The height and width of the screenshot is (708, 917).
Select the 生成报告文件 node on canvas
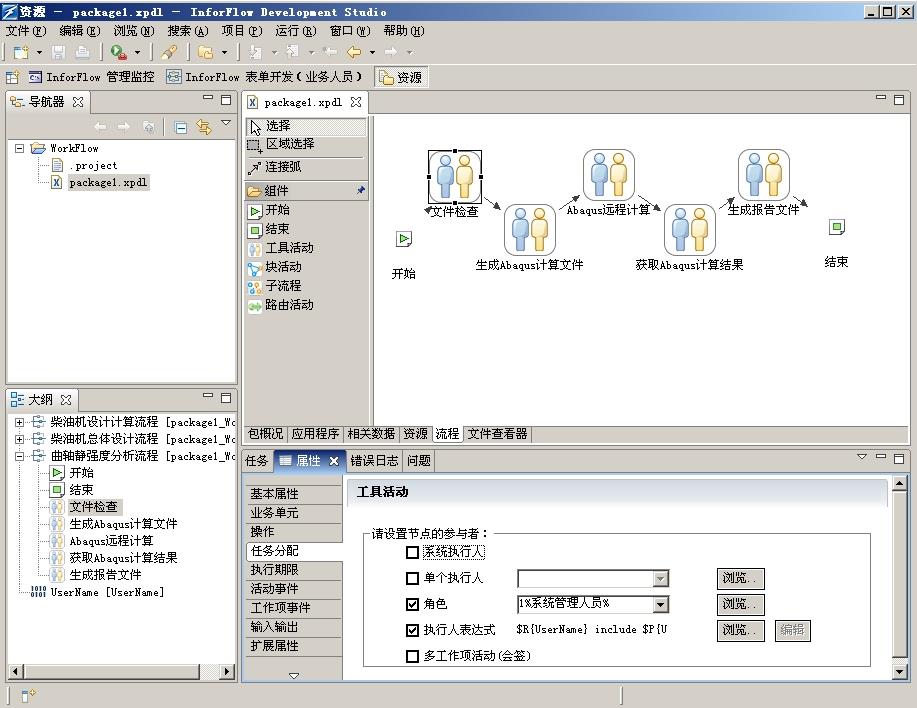764,174
